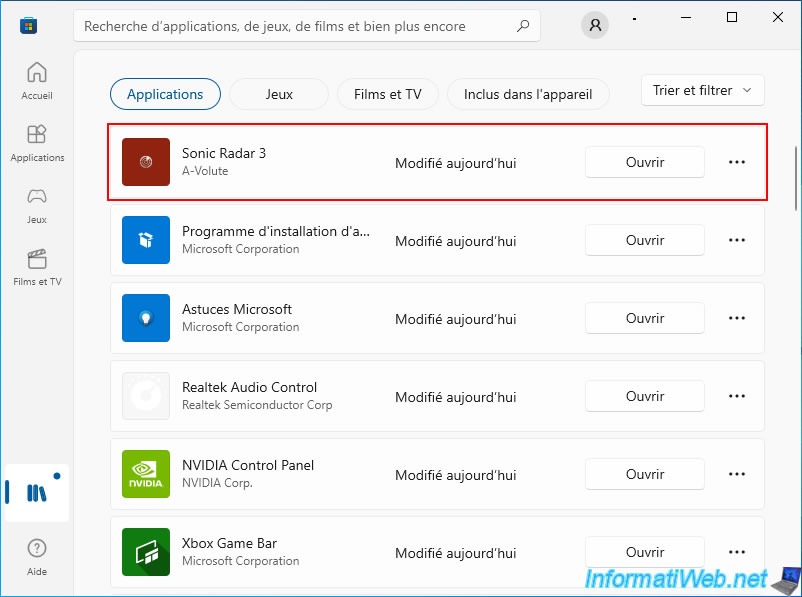Viewport: 802px width, 597px height.
Task: Click Ouvrir for Realtek Audio Control
Action: point(644,396)
